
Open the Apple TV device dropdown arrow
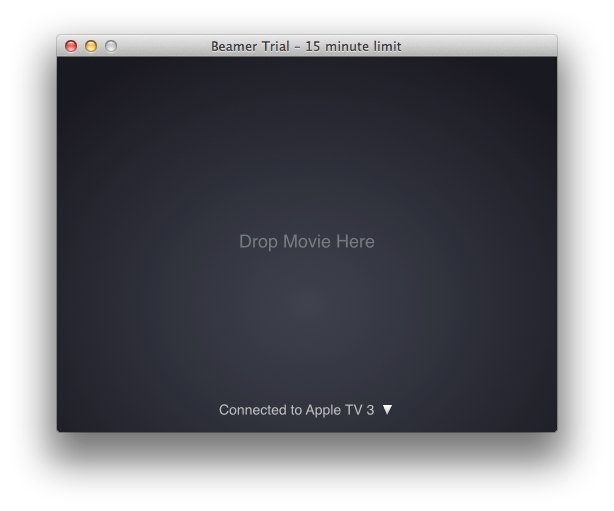coord(387,410)
